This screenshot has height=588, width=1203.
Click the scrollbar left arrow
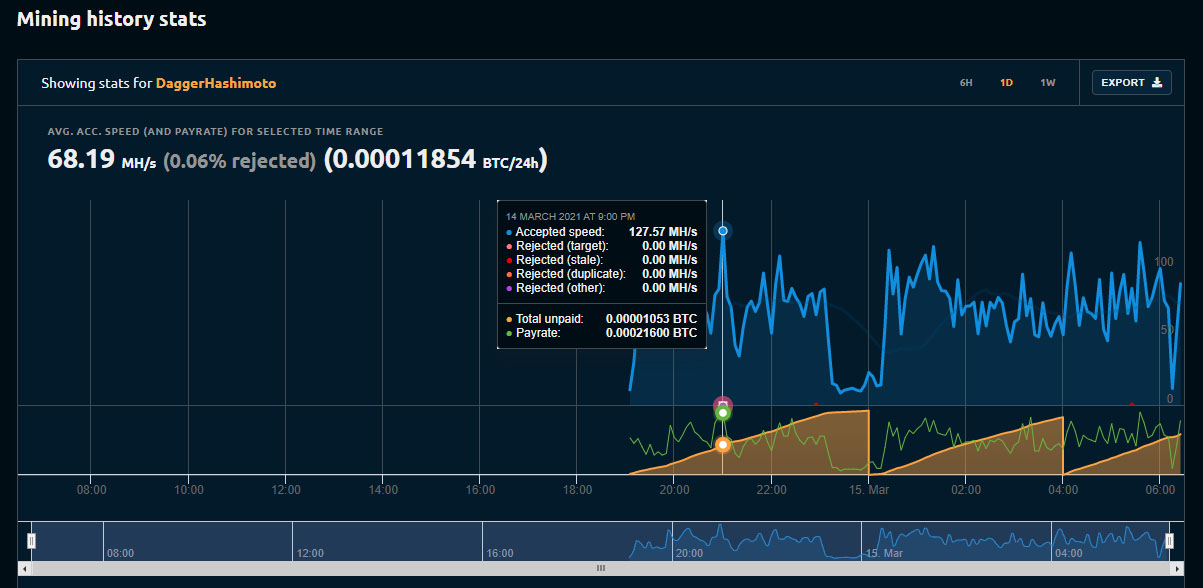pyautogui.click(x=25, y=568)
